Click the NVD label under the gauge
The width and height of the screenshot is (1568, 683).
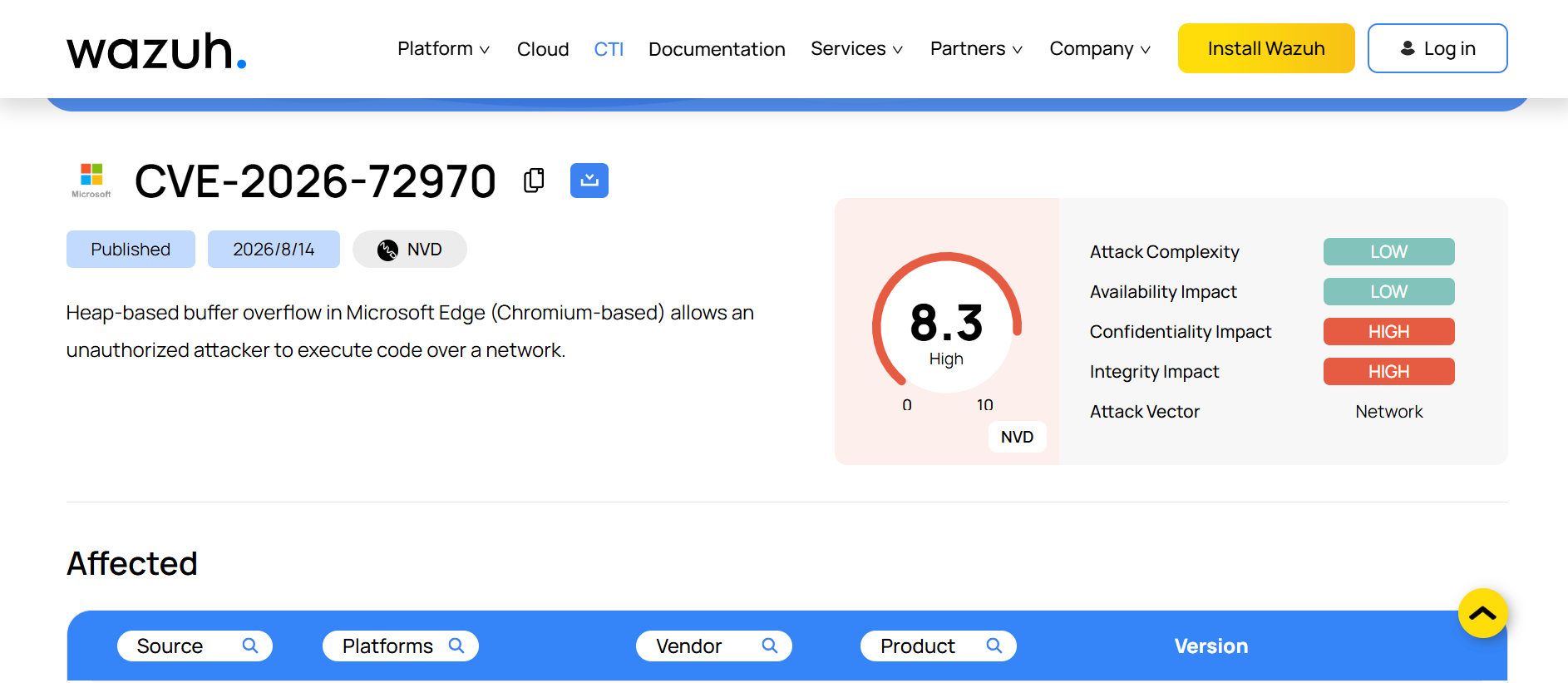(x=1017, y=437)
